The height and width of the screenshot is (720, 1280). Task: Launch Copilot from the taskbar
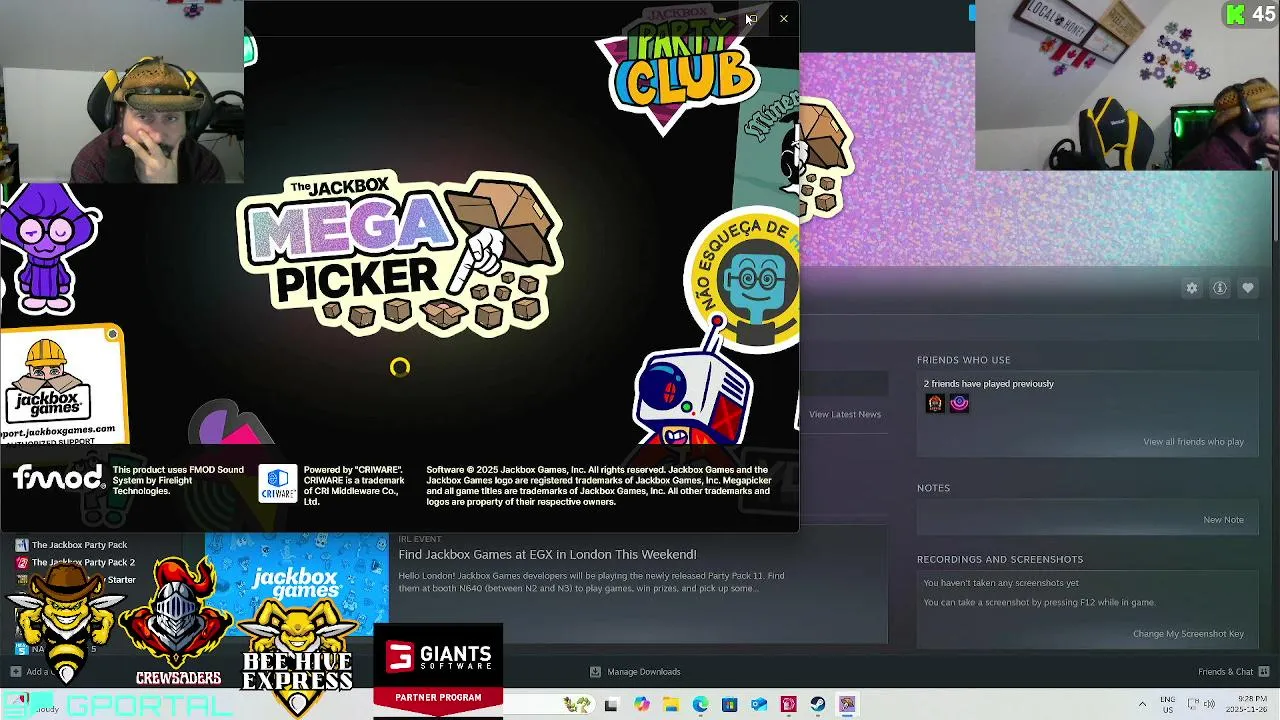[x=641, y=705]
